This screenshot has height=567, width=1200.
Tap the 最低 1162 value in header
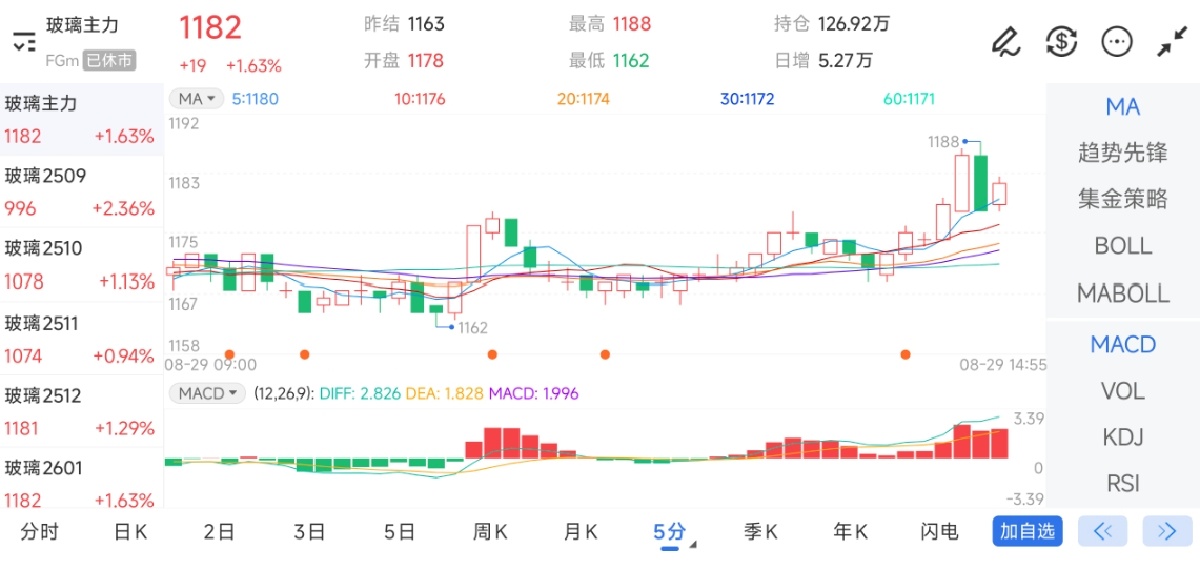click(609, 60)
